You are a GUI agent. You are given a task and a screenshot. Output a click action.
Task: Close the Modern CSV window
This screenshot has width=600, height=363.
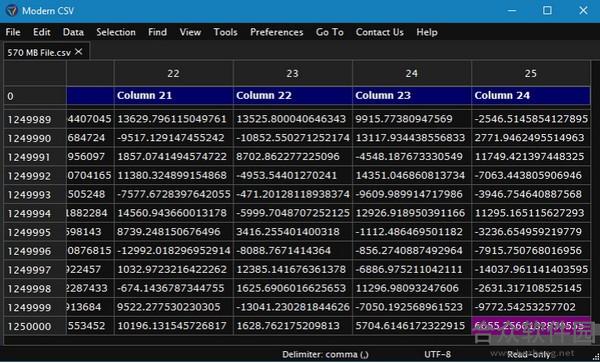click(583, 11)
